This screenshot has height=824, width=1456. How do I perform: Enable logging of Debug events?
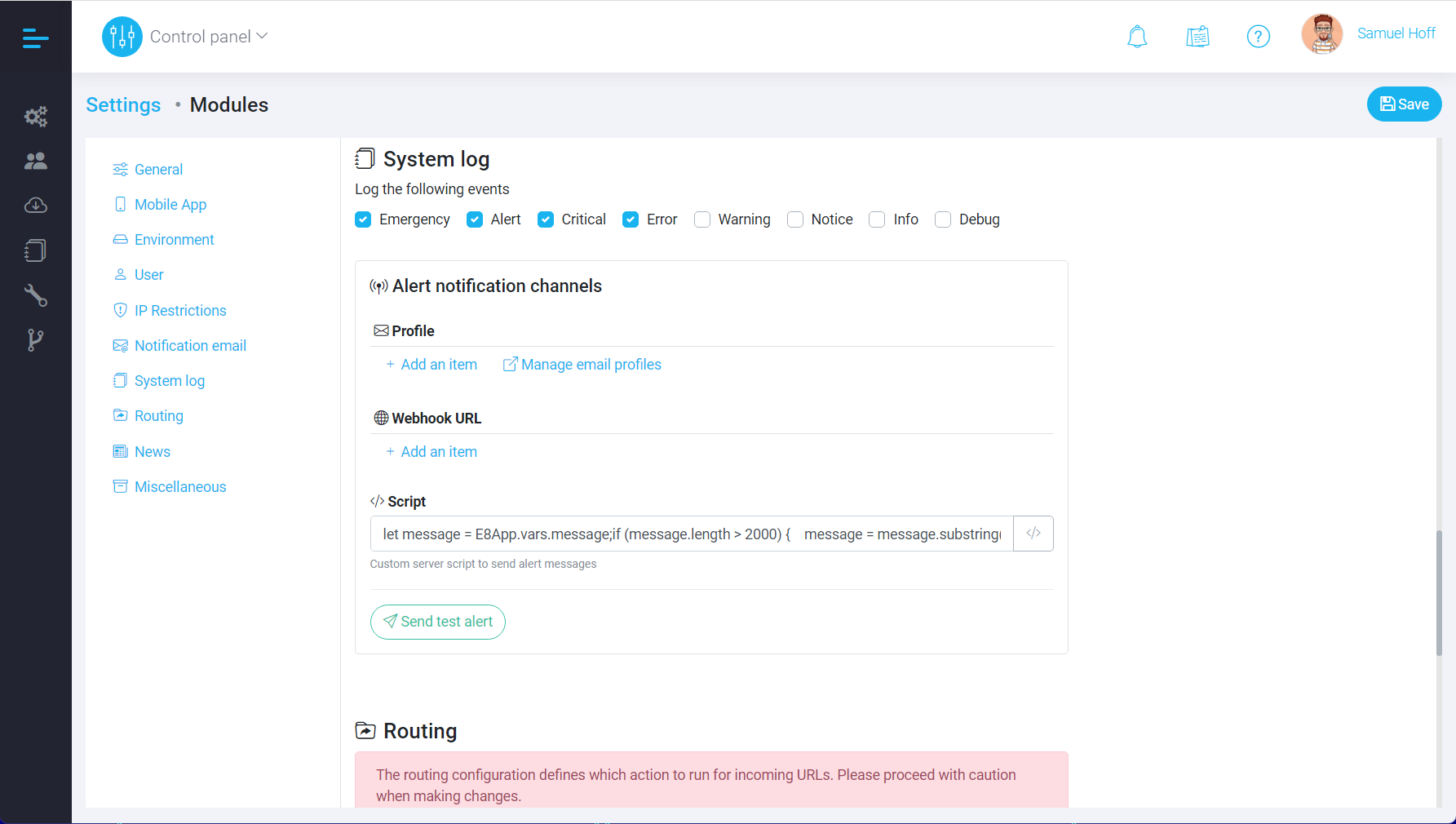coord(943,219)
